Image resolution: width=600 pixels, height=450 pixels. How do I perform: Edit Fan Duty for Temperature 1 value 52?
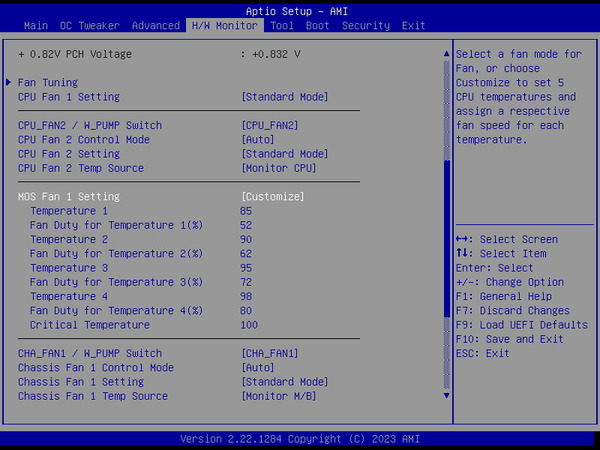tap(246, 225)
